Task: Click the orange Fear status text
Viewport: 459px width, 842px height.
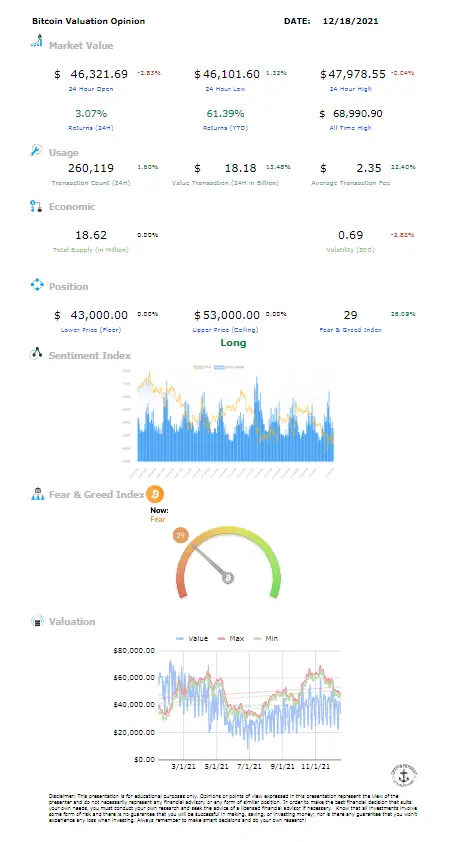Action: tap(158, 519)
